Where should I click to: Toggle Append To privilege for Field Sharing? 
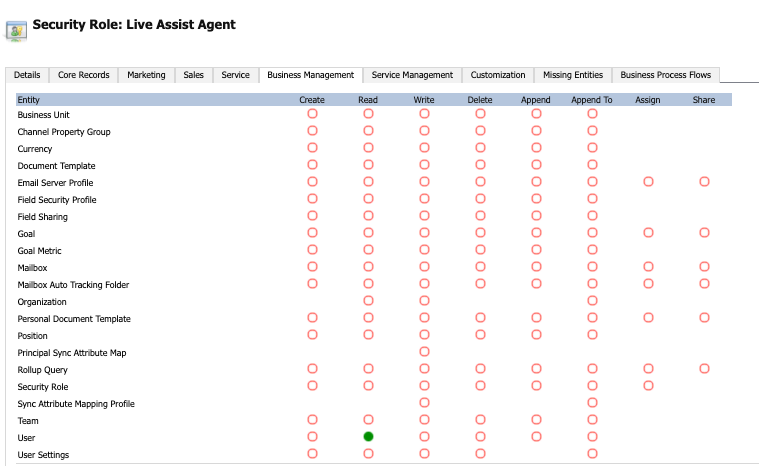(x=592, y=215)
